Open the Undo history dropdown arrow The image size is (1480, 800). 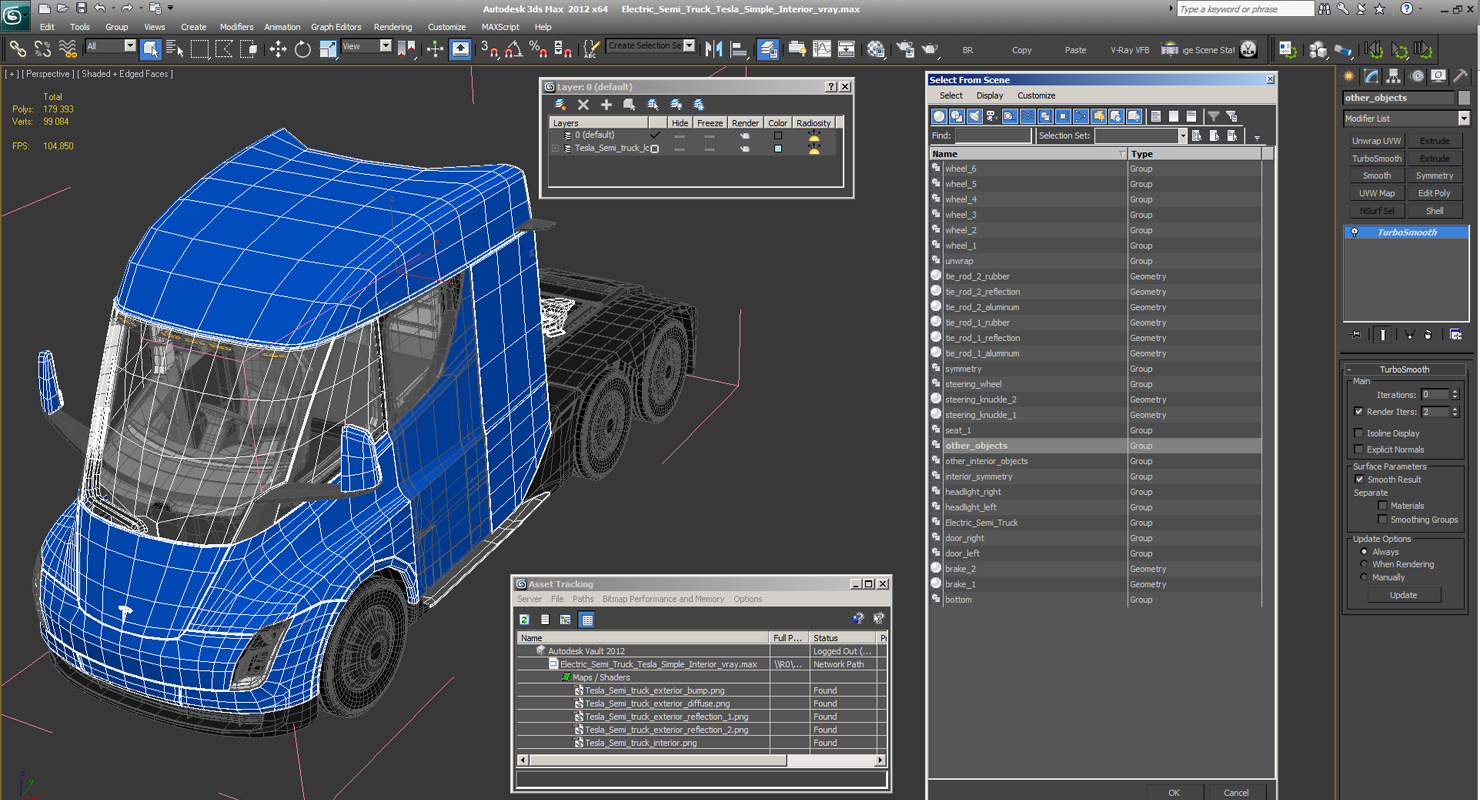[112, 9]
